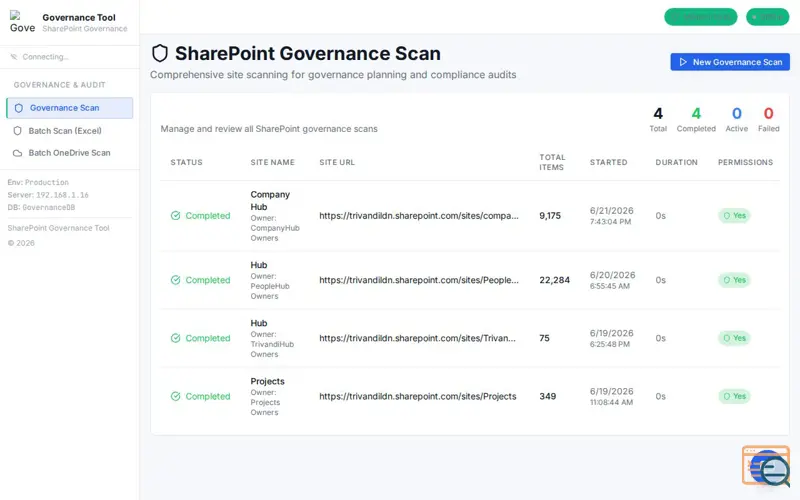Click the Yes permissions badge for Company Hub

[x=734, y=215]
